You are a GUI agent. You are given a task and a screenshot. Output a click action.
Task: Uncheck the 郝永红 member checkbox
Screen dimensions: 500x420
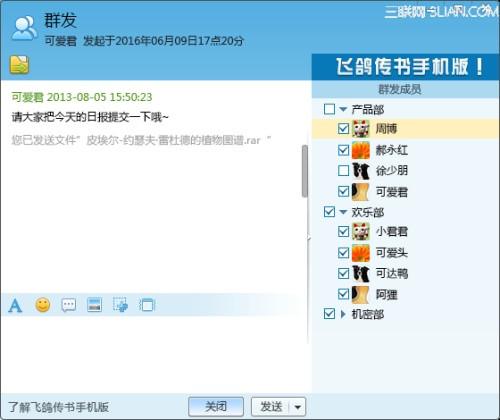click(x=343, y=150)
